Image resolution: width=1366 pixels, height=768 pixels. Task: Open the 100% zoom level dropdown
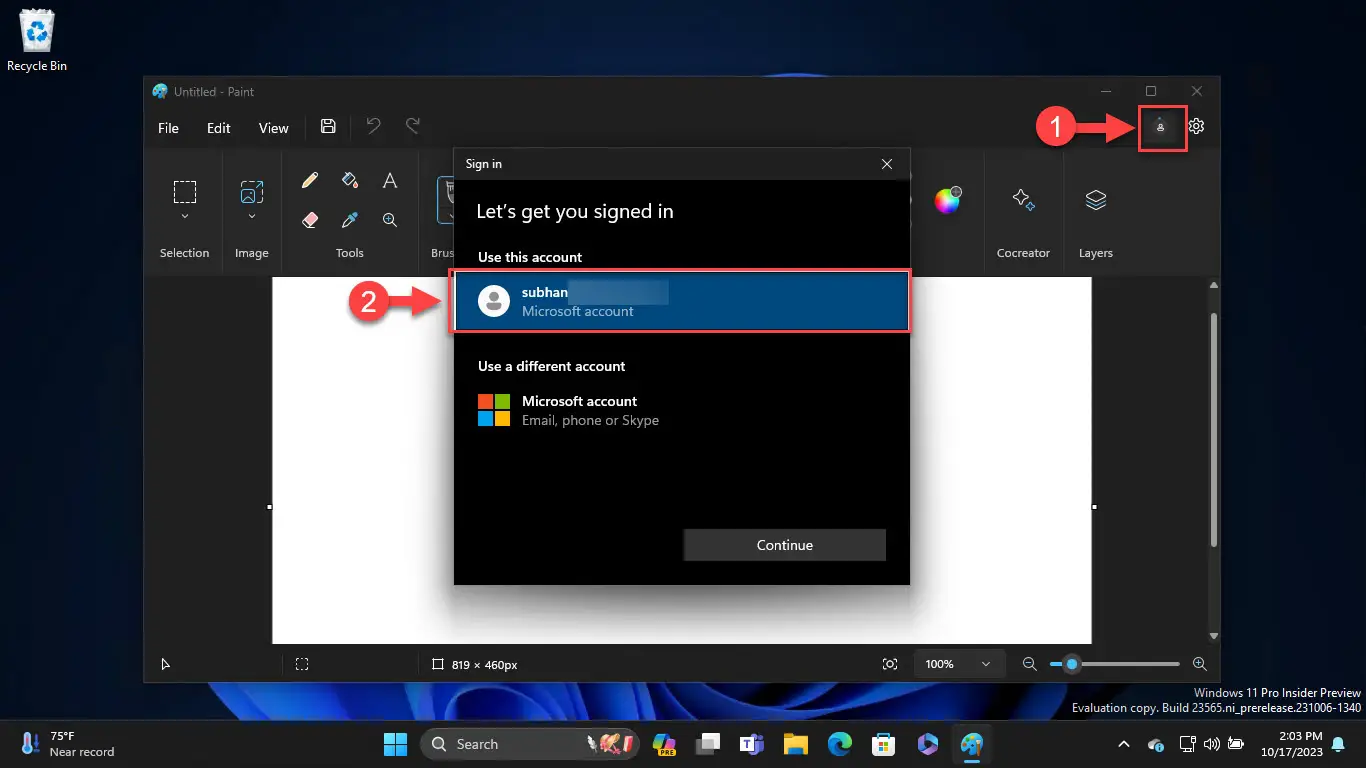click(x=958, y=664)
